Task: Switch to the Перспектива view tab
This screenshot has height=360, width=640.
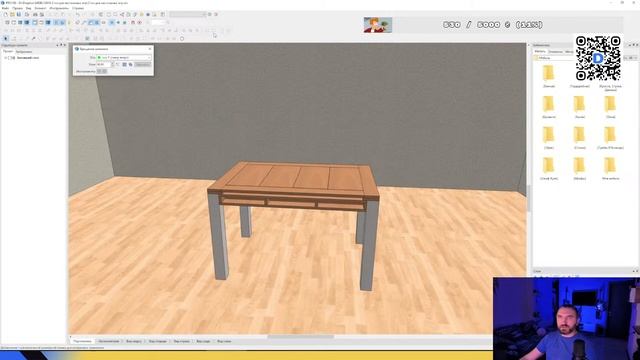Action: tap(82, 341)
